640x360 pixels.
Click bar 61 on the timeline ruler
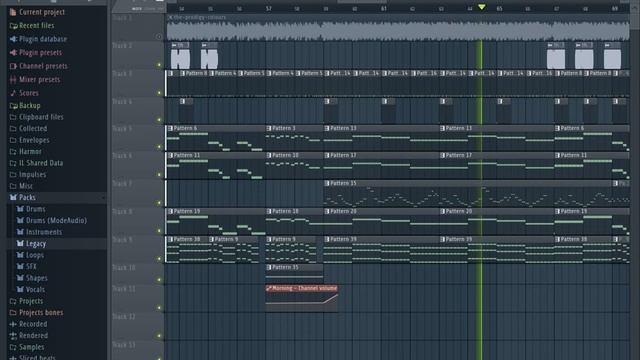pyautogui.click(x=384, y=8)
